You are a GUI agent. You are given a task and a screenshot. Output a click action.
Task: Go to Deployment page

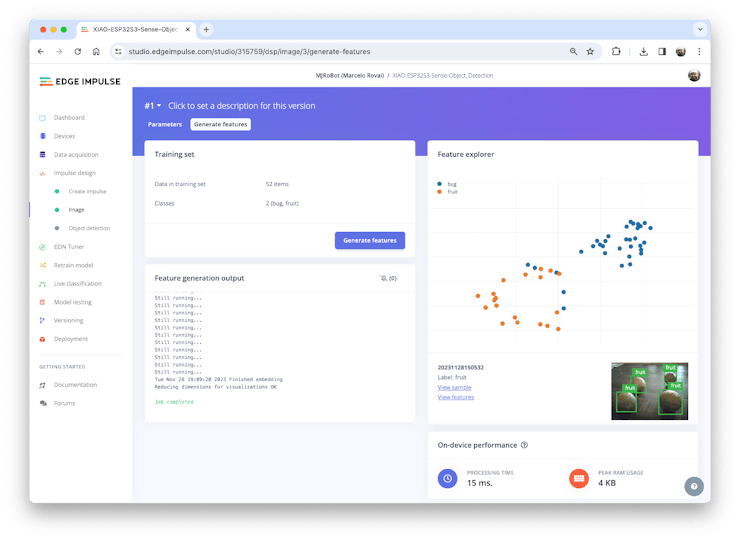pos(70,338)
